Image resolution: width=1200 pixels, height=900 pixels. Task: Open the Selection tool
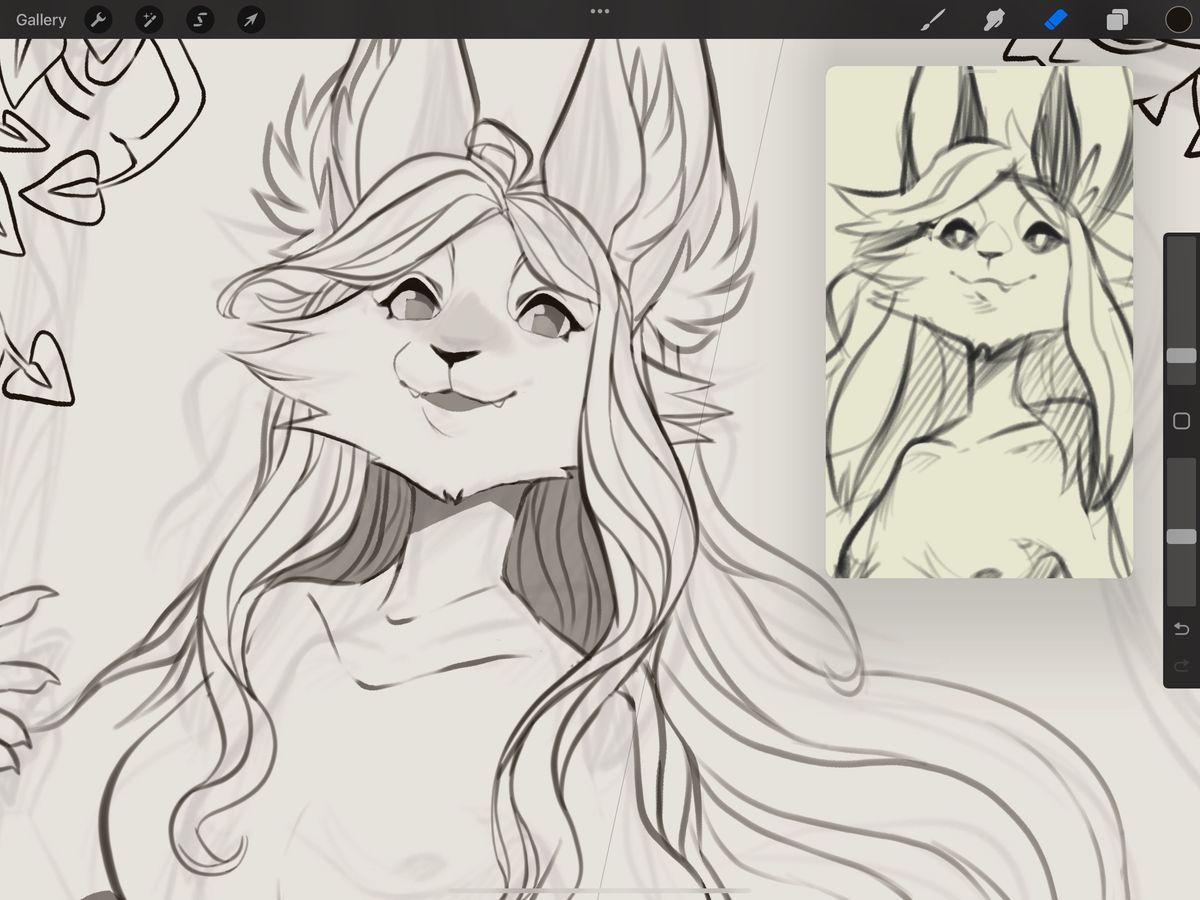coord(200,19)
